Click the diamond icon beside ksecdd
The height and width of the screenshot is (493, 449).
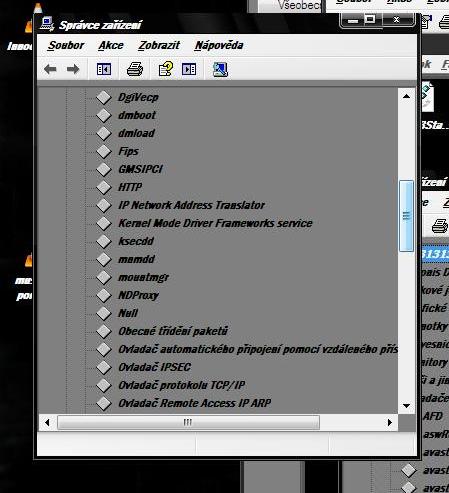(x=104, y=241)
